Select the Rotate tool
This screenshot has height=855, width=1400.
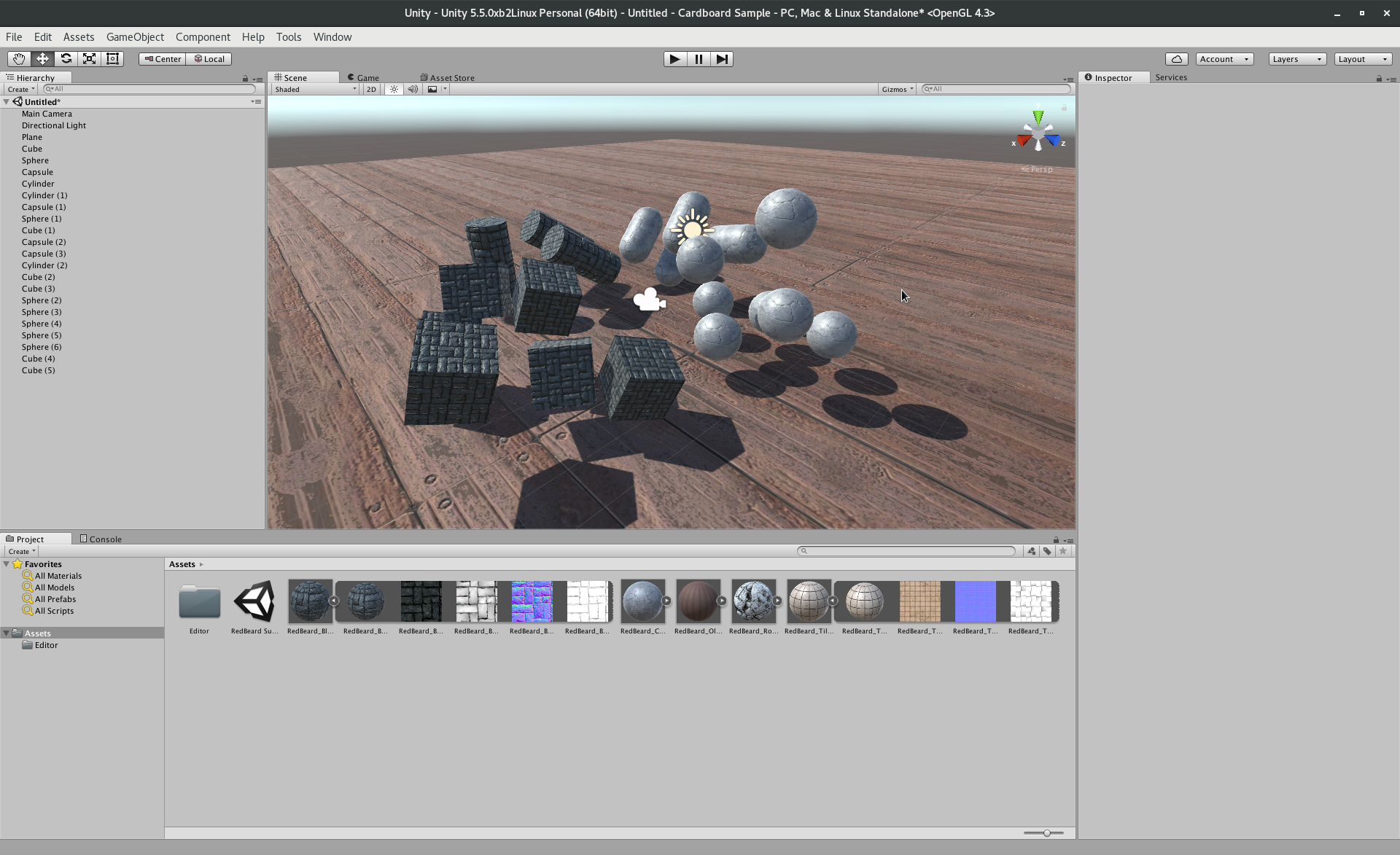[x=66, y=59]
